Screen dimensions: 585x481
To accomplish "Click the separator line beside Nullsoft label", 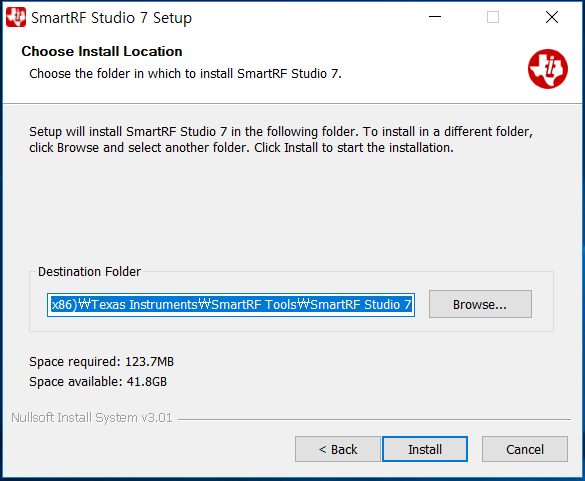I will click(x=374, y=419).
